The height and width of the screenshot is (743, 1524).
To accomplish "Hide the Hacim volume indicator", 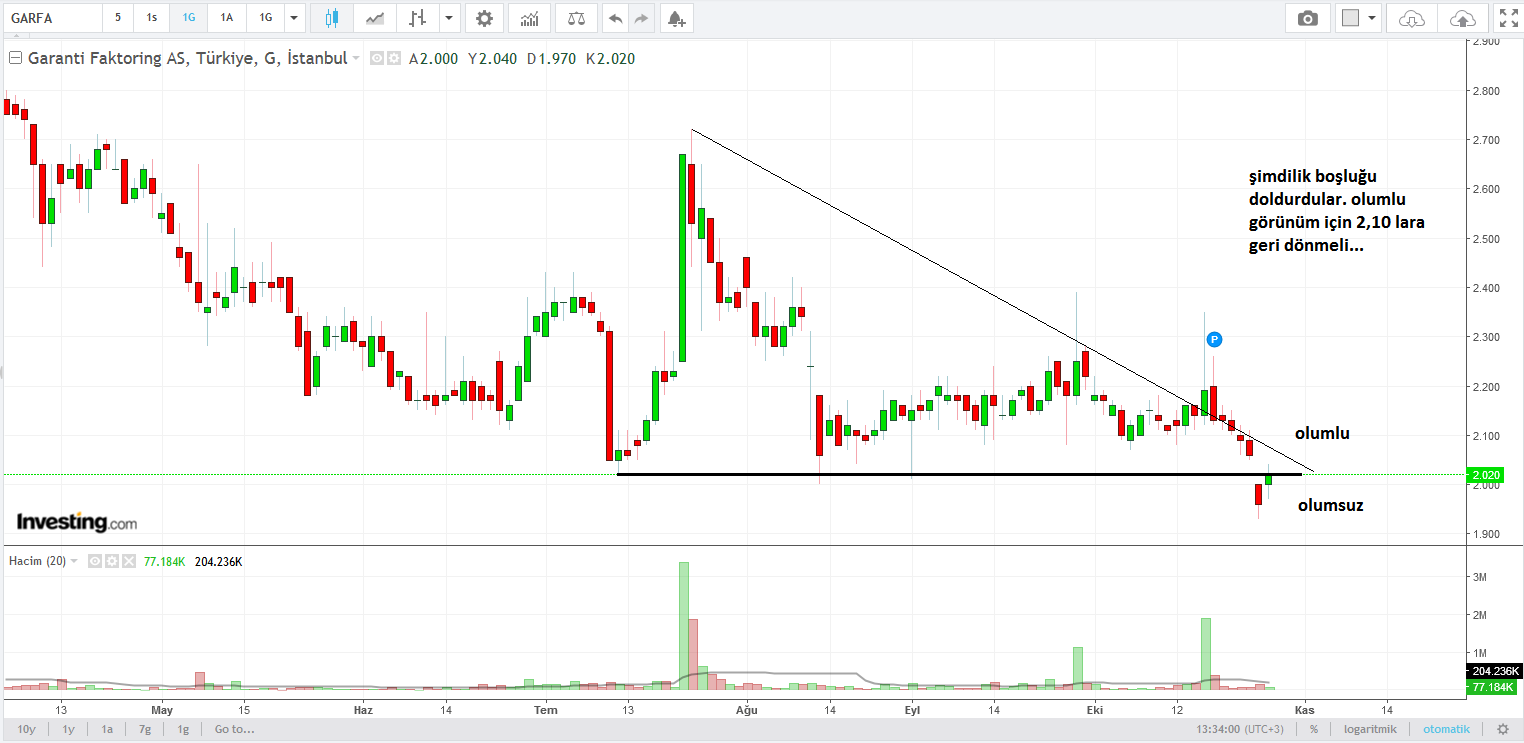I will [97, 561].
